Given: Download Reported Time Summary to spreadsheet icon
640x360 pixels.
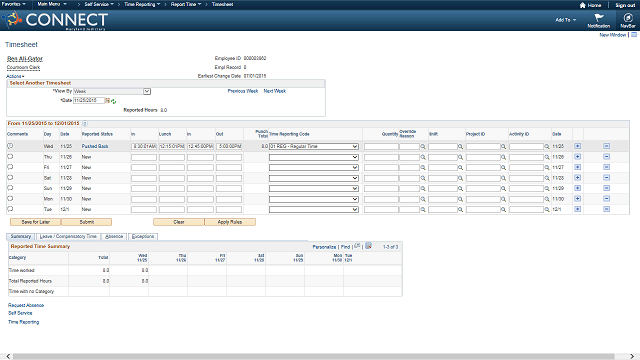Looking at the screenshot, I should coord(368,246).
